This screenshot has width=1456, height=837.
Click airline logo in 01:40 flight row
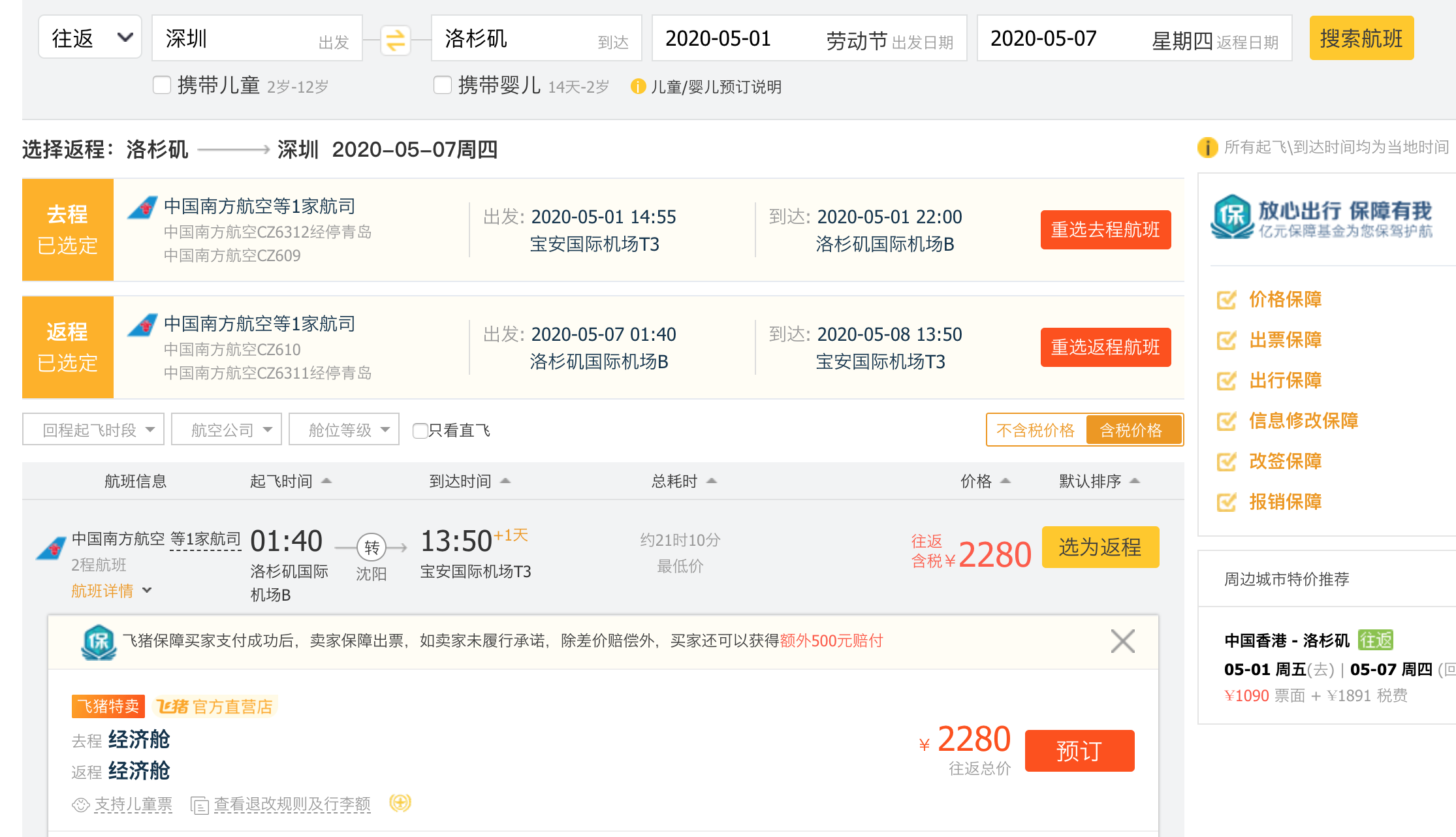pyautogui.click(x=51, y=548)
